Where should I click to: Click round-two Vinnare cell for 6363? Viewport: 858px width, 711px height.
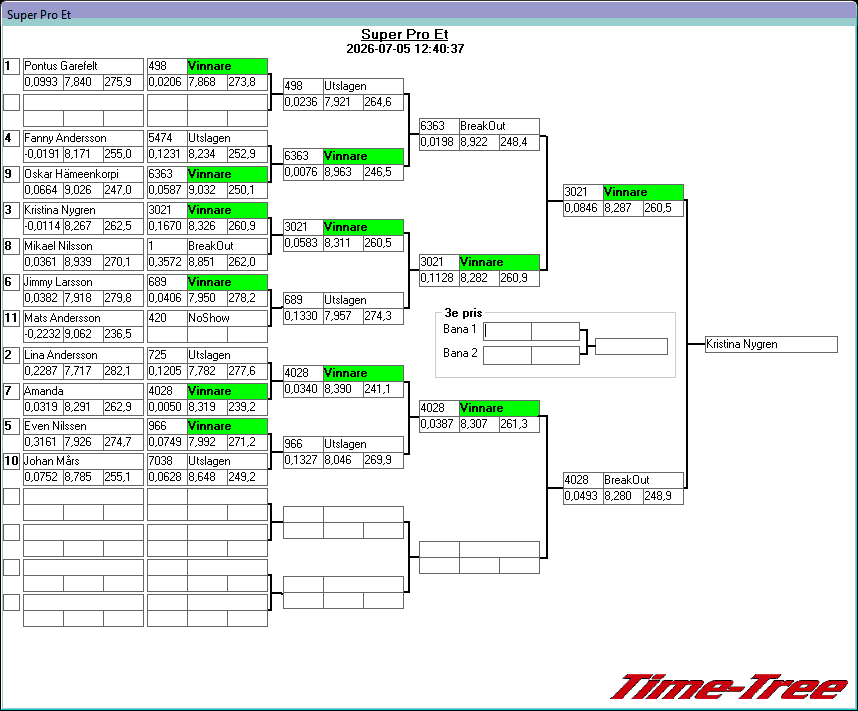[x=363, y=157]
